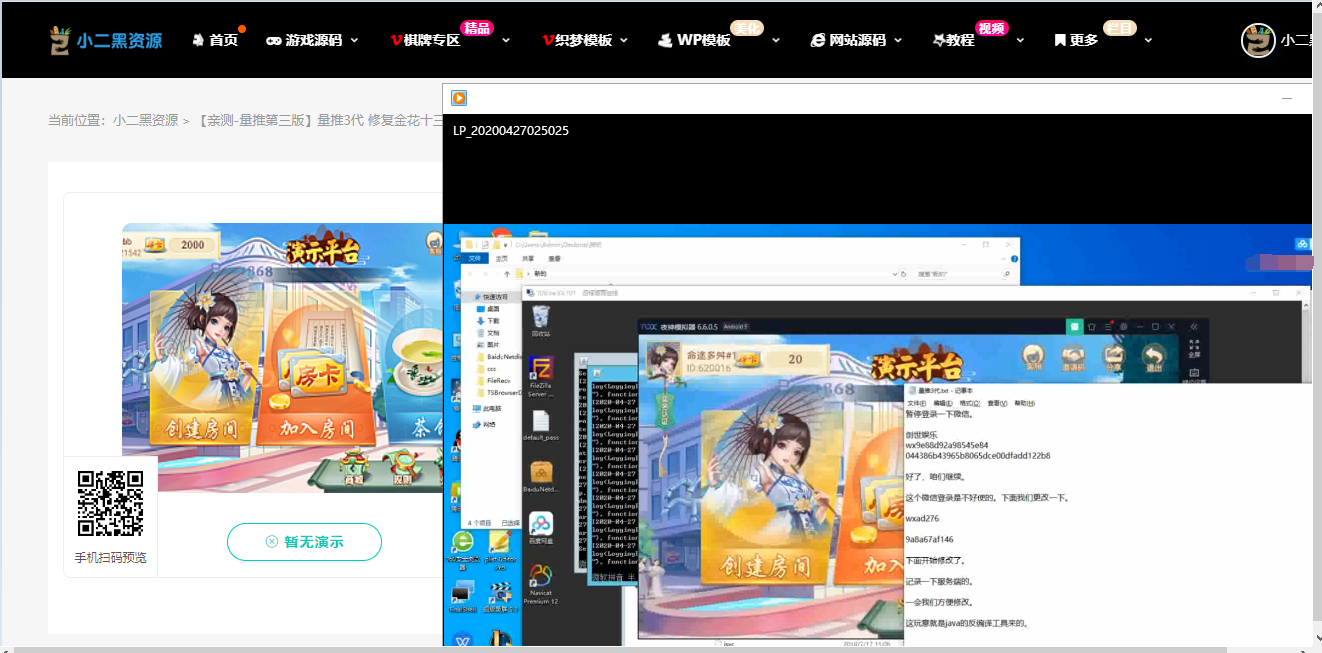The width and height of the screenshot is (1322, 653).
Task: Collapse the Nox emulator side toolbar chevrons
Action: pos(1194,326)
